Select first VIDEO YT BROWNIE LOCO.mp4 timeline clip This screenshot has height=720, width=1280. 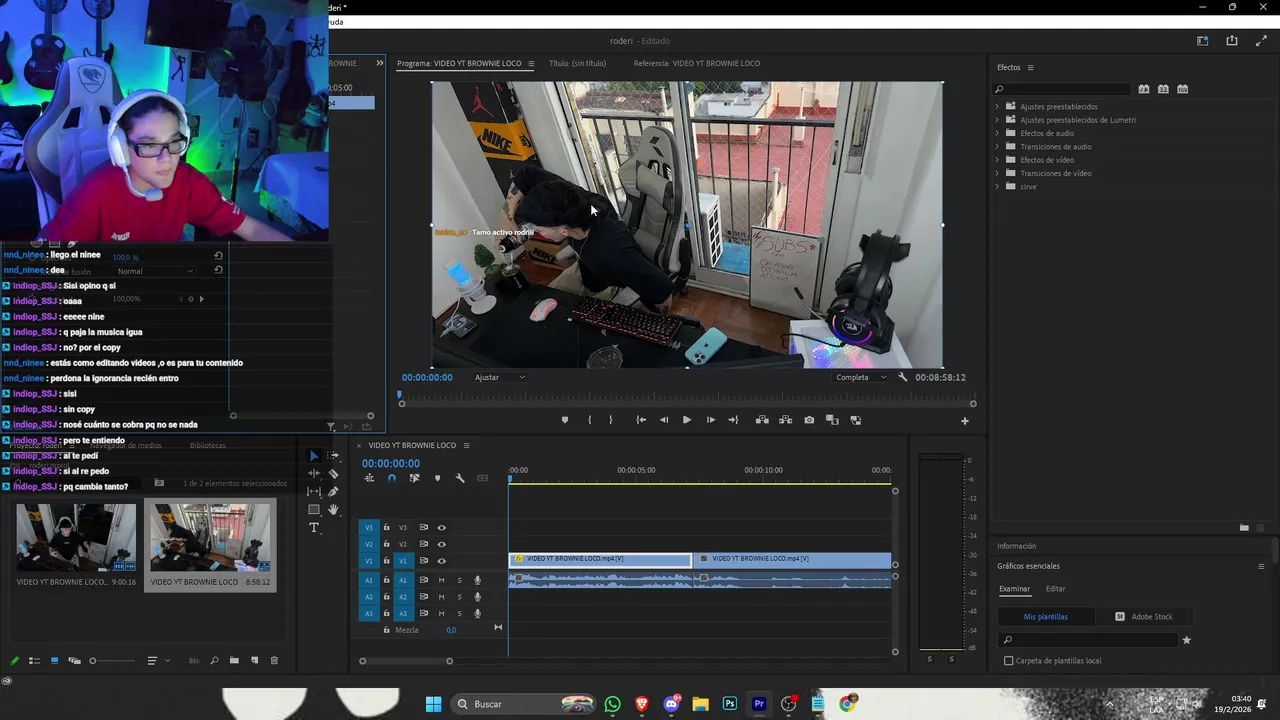coord(600,559)
